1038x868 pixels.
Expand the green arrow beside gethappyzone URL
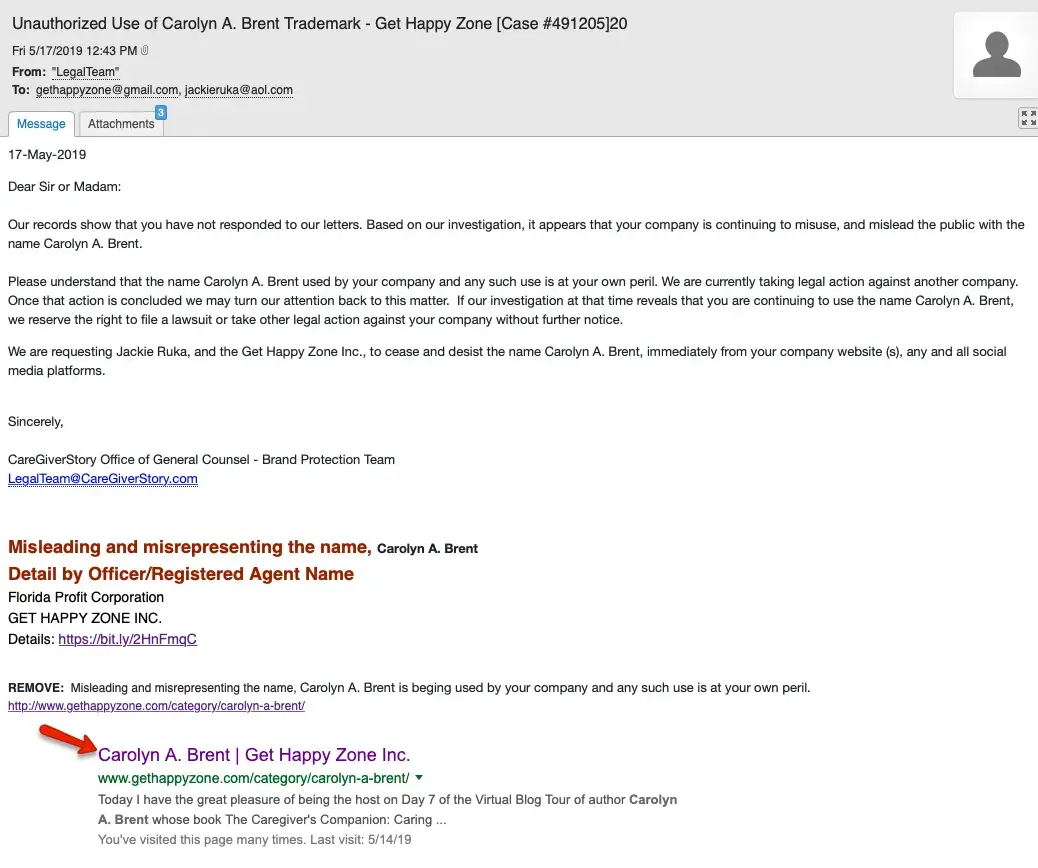click(419, 778)
